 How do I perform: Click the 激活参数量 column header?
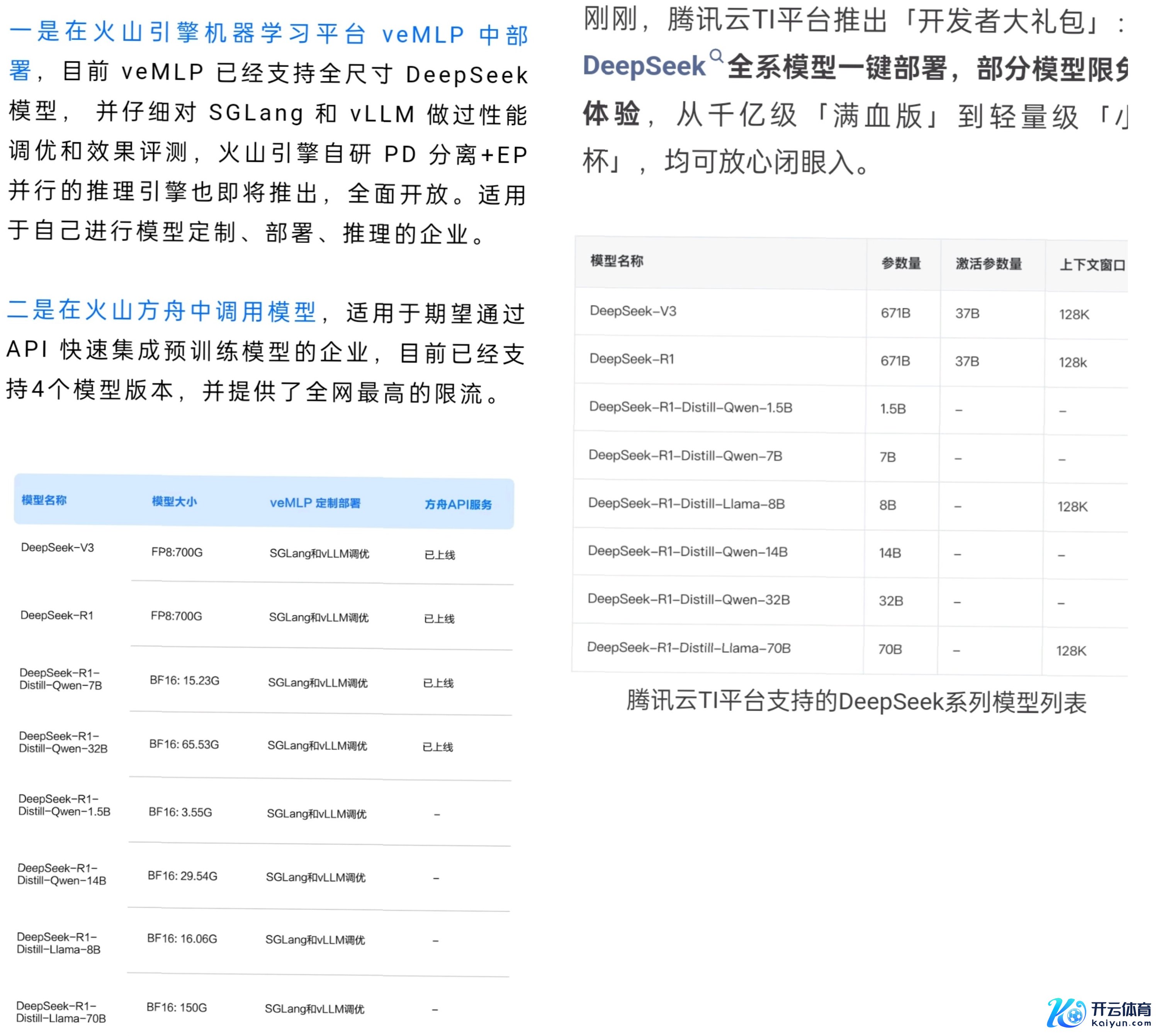coord(989,263)
